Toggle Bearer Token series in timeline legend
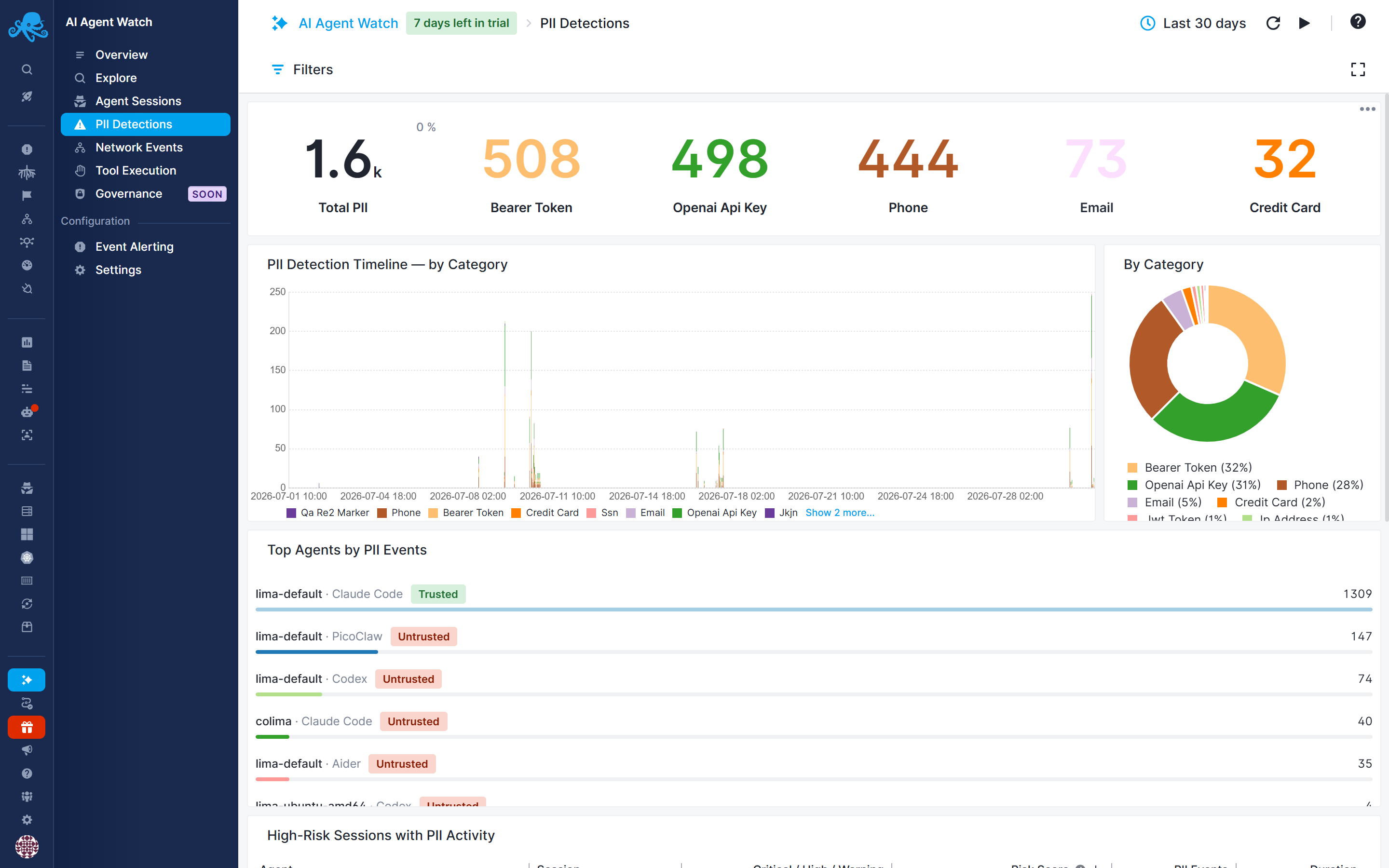Screen dimensions: 1389x868 click(466, 513)
